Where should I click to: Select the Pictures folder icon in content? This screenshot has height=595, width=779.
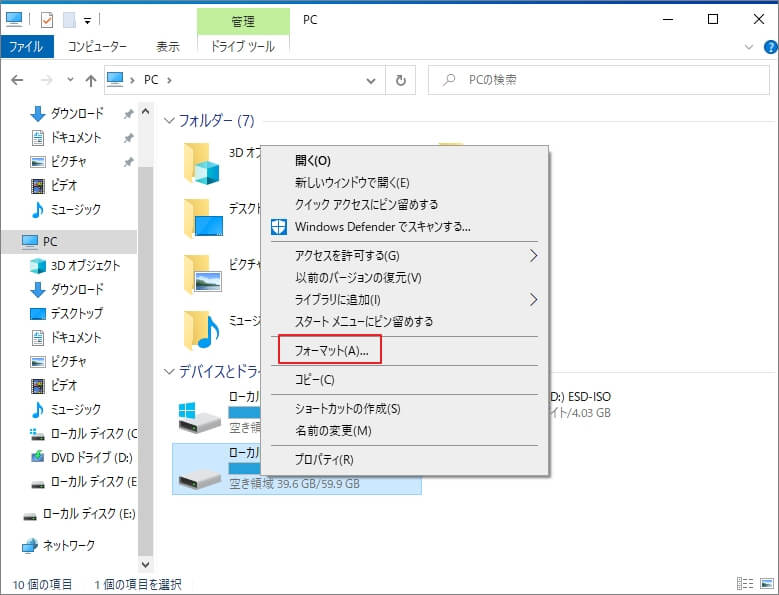pos(202,275)
